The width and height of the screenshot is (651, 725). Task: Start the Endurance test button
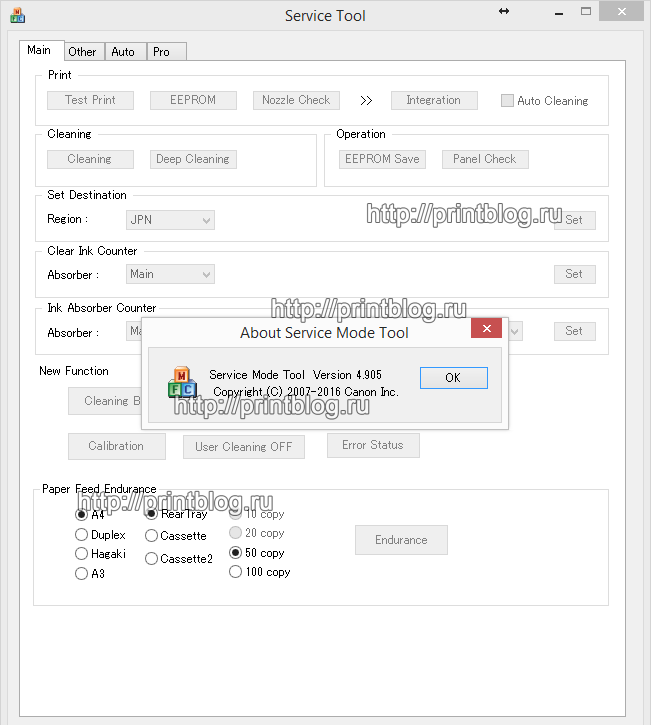(x=401, y=540)
